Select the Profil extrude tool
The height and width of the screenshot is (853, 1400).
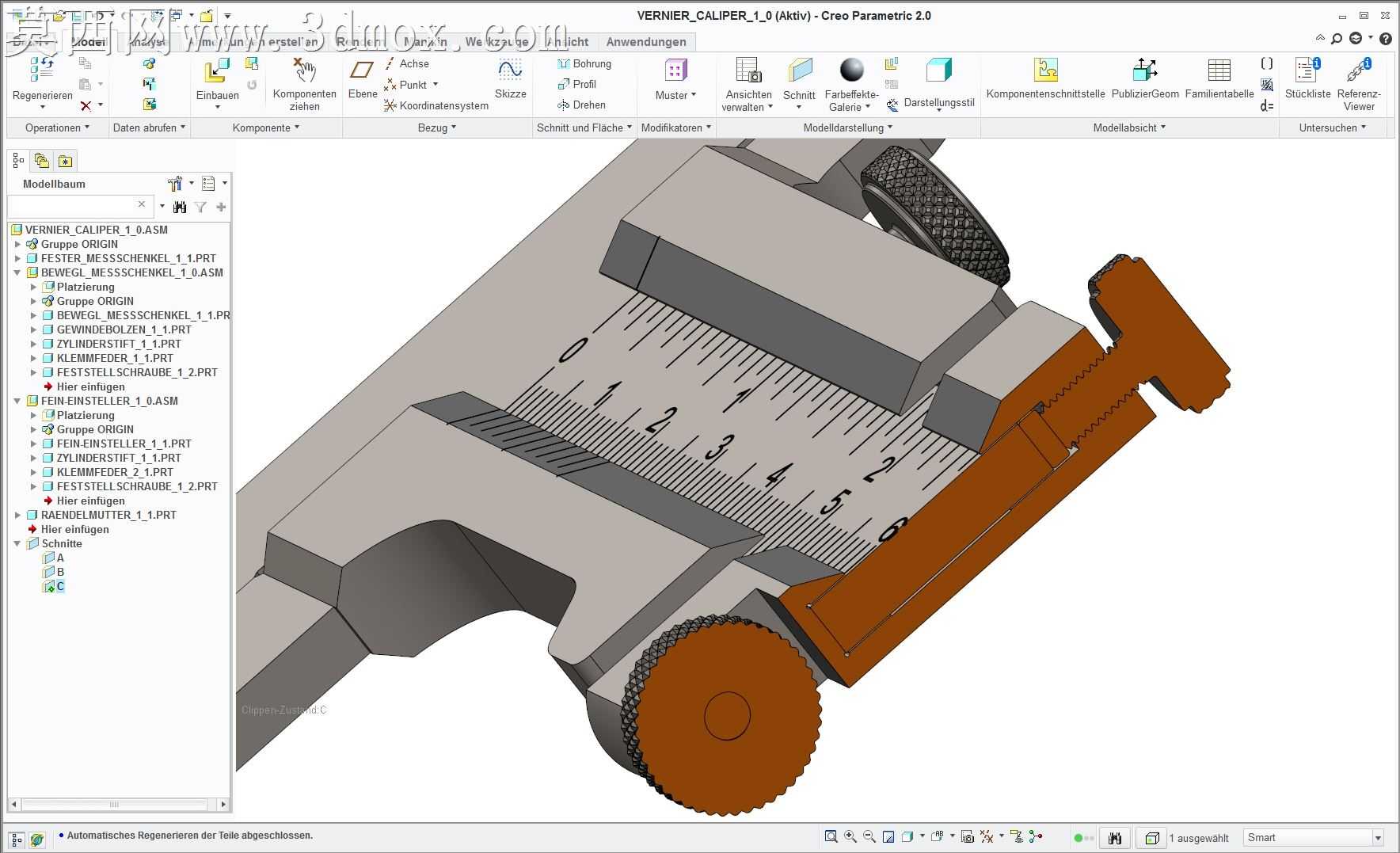(577, 84)
